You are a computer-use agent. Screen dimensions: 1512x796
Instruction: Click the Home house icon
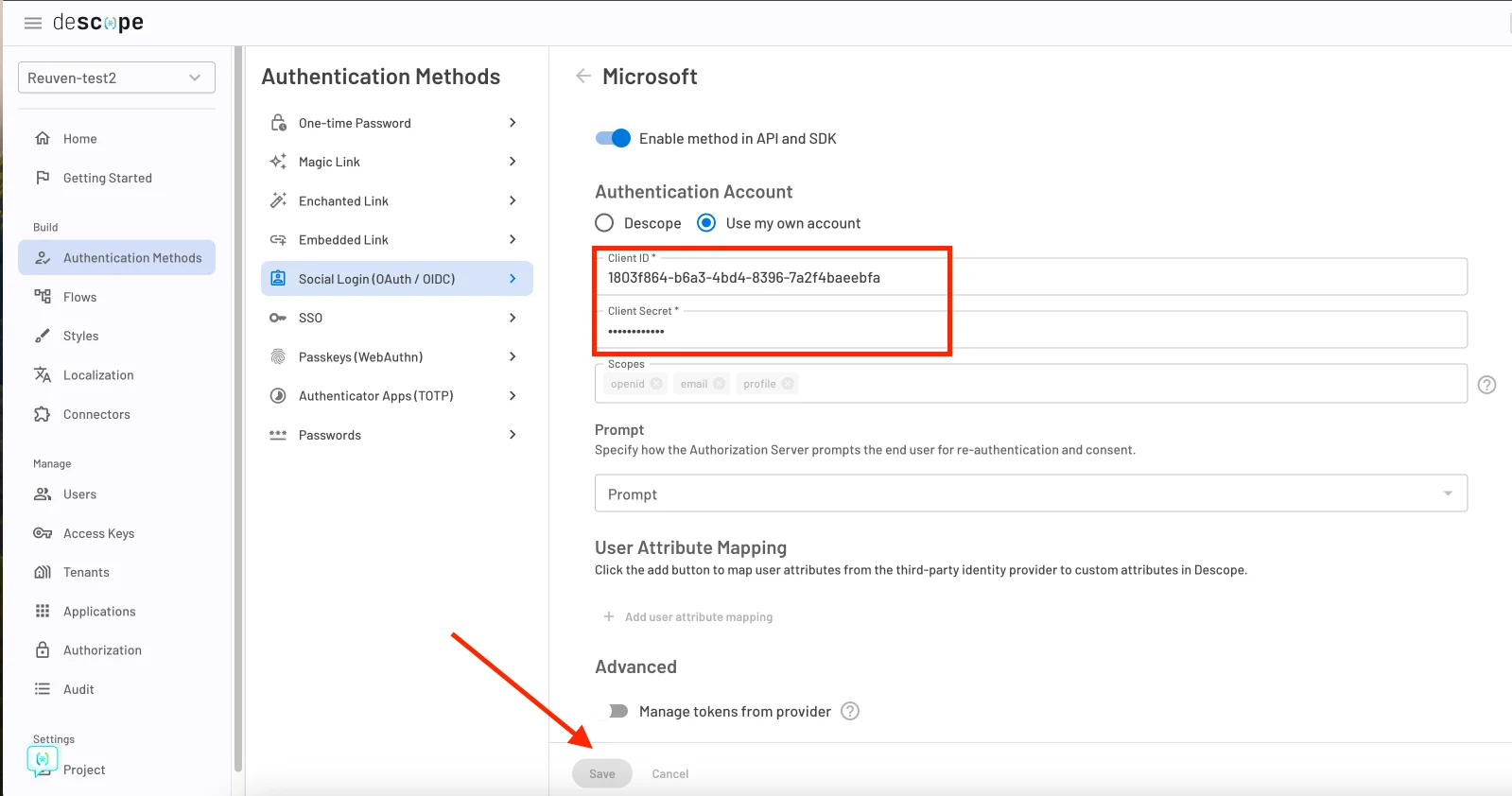pos(43,138)
